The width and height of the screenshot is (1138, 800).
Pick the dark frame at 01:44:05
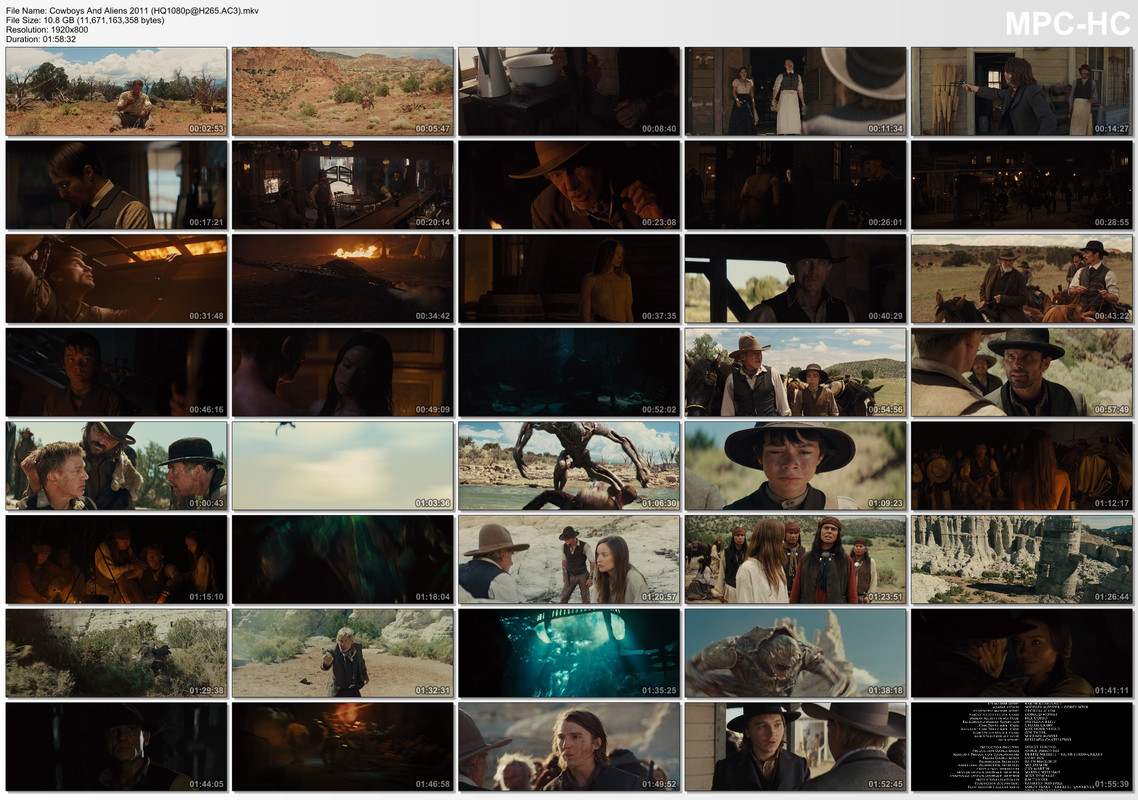coord(116,747)
